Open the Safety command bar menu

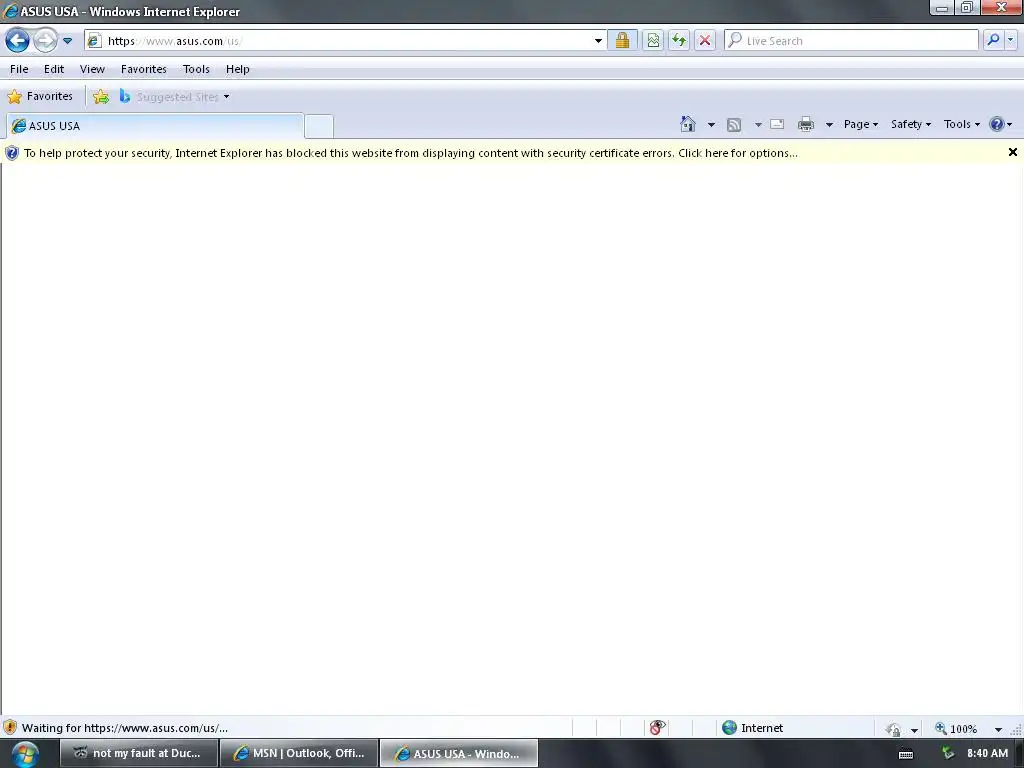pos(911,124)
